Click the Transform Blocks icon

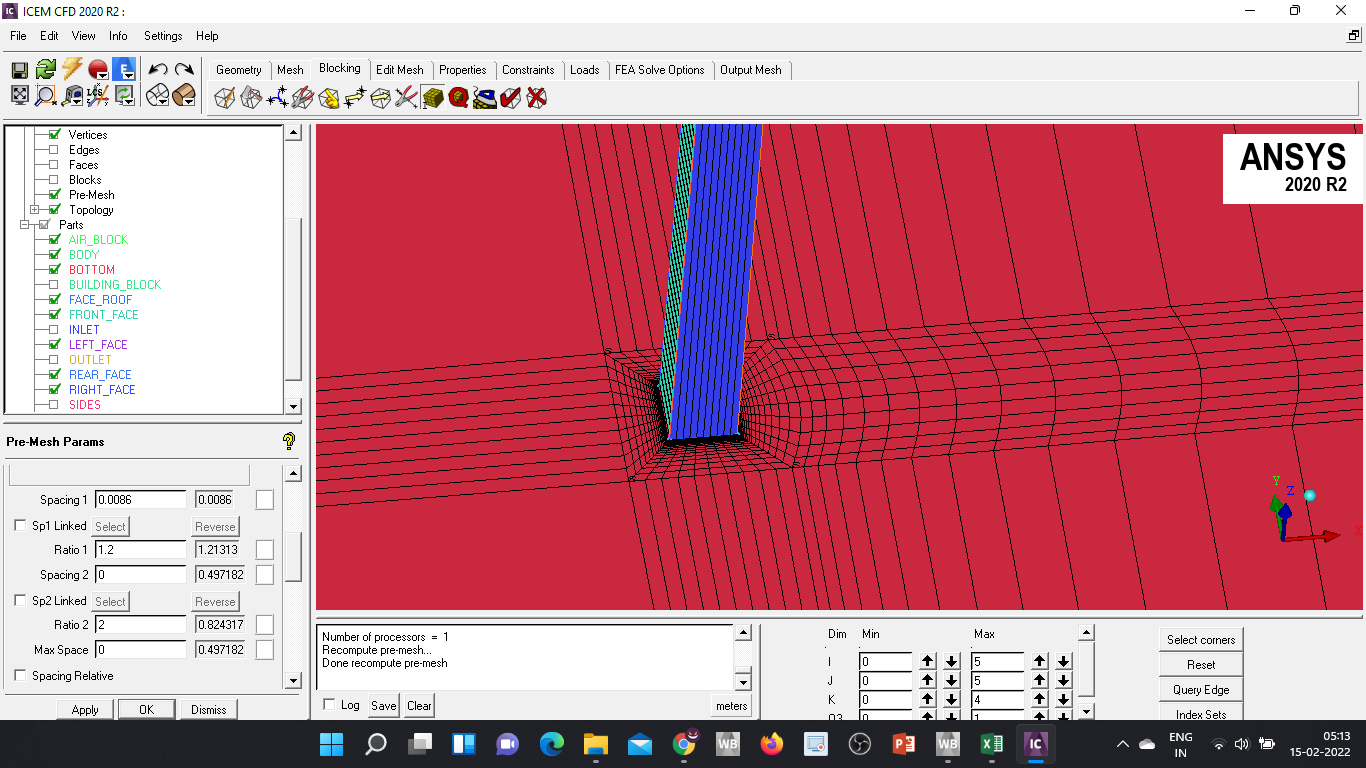[x=381, y=97]
